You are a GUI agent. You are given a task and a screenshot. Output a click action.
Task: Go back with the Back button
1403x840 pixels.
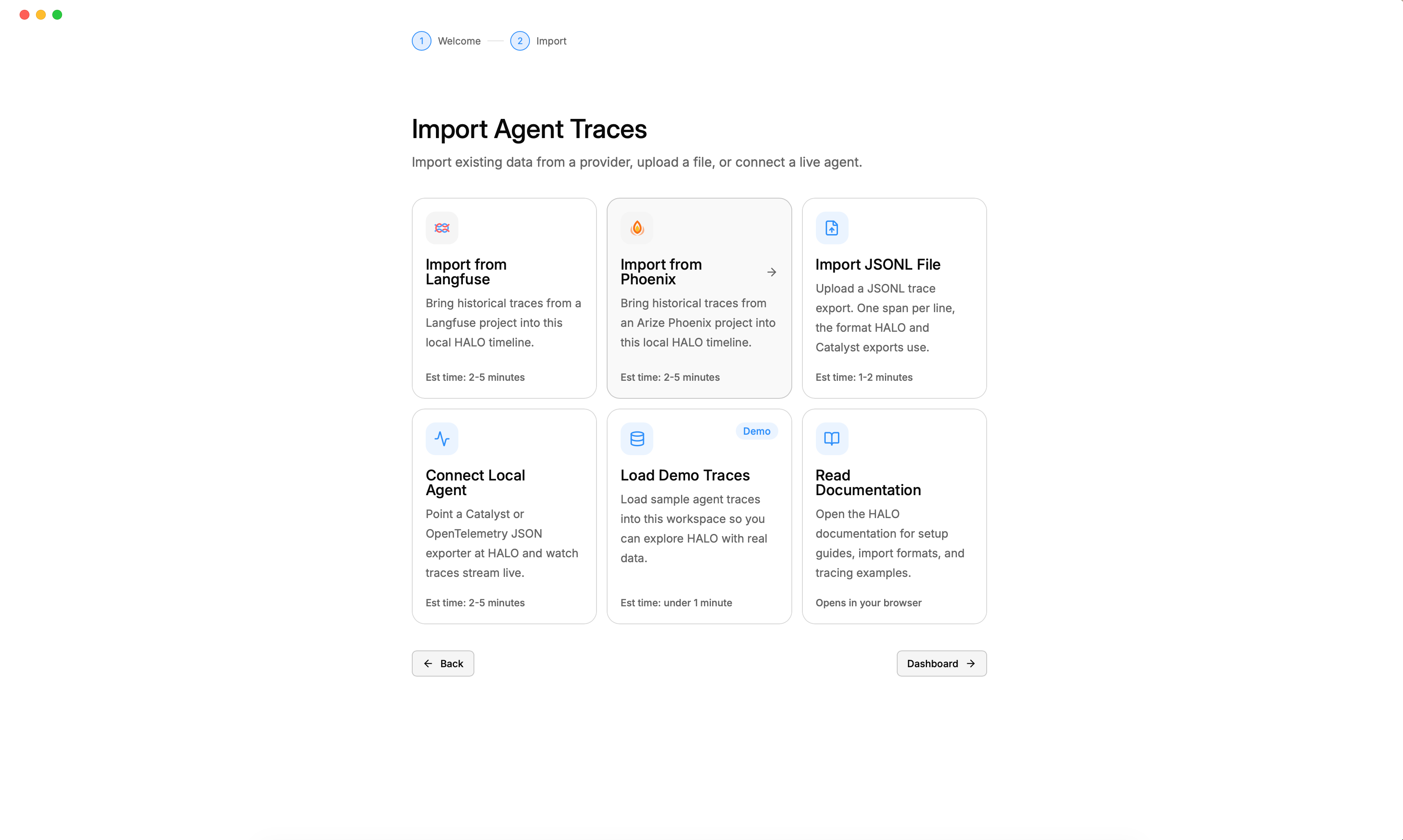[x=442, y=664]
